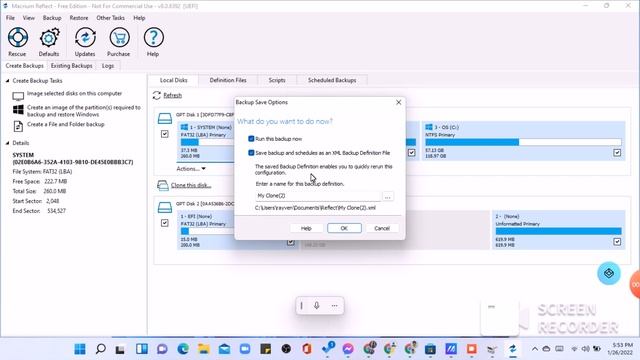Image resolution: width=640 pixels, height=360 pixels.
Task: Switch to the Scheduled Backups tab
Action: pos(332,80)
